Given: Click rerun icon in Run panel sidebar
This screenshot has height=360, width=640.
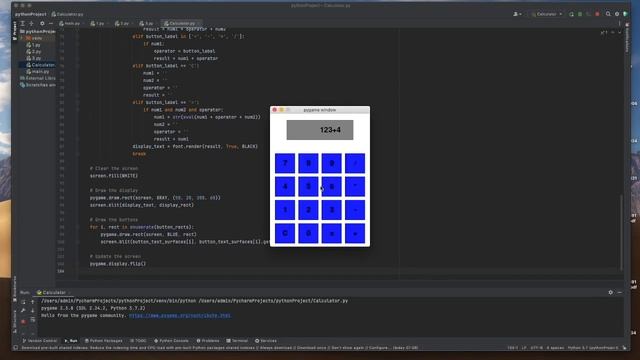Looking at the screenshot, I should [x=23, y=302].
